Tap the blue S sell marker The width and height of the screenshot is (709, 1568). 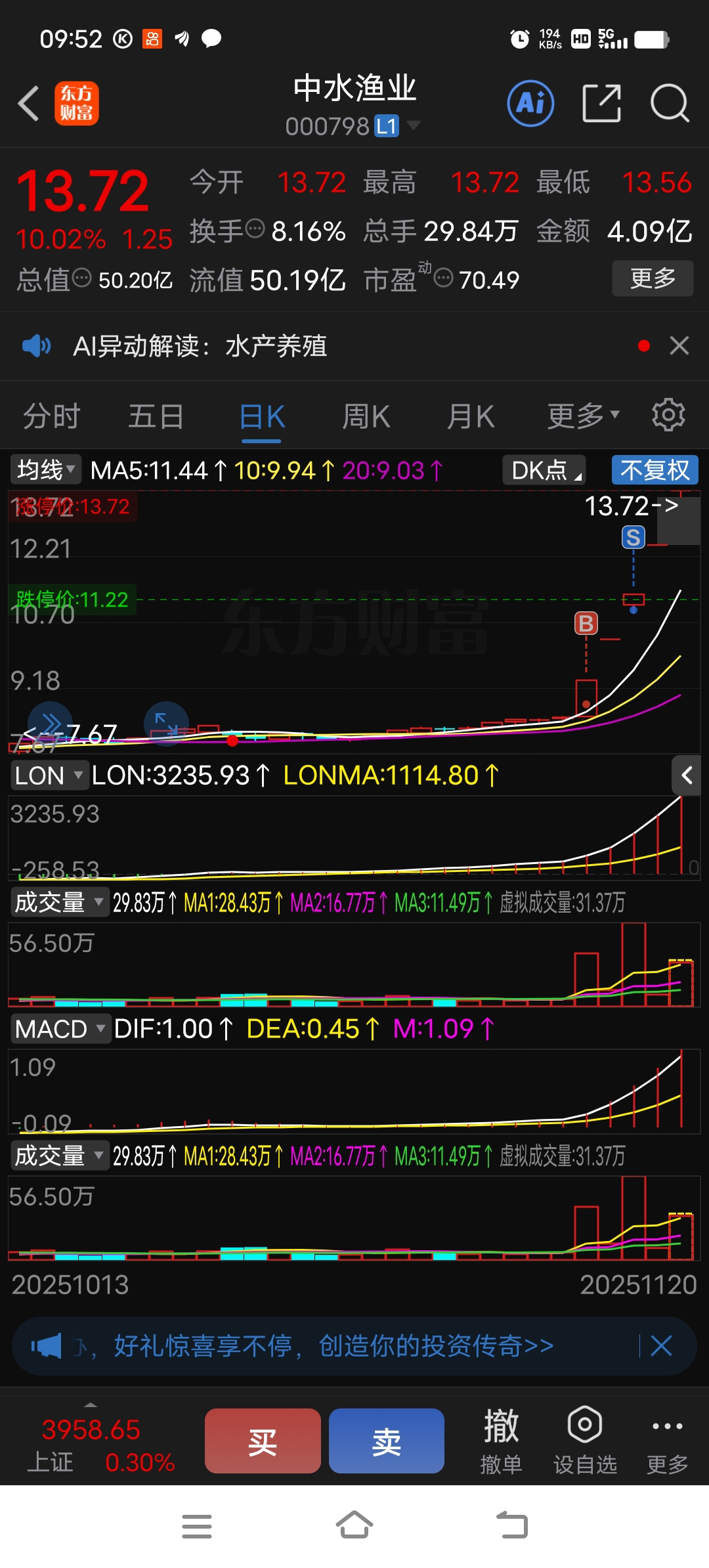tap(634, 538)
